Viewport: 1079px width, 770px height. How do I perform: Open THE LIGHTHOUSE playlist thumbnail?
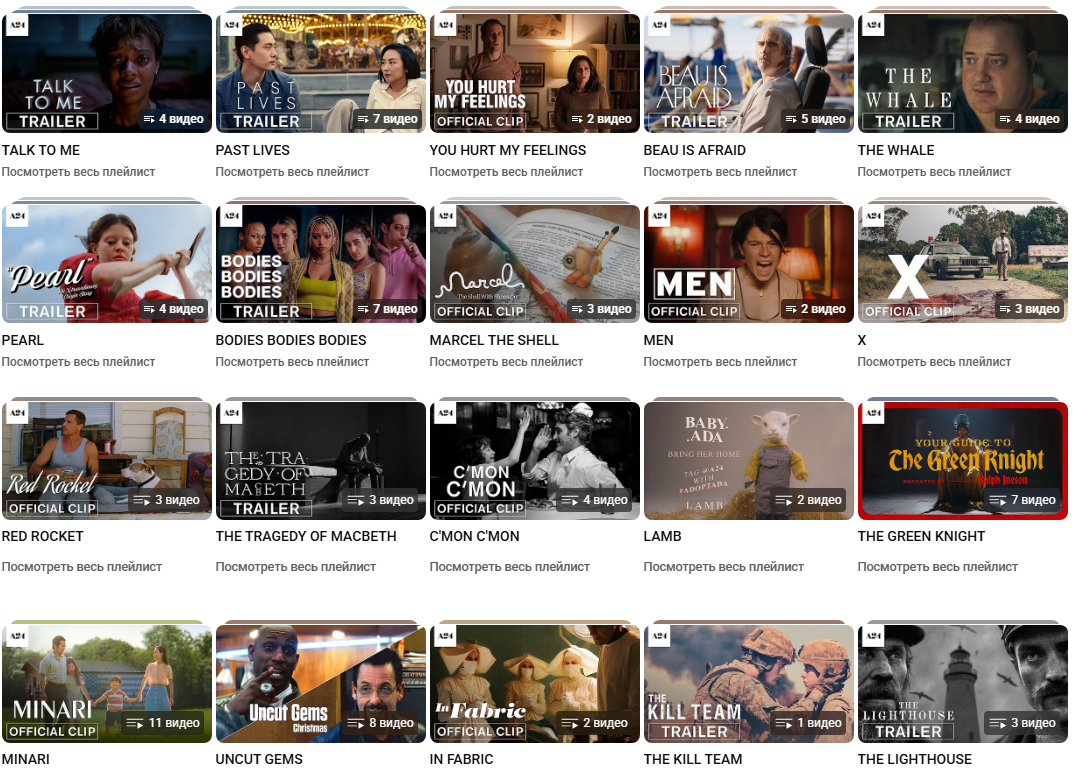[x=963, y=683]
